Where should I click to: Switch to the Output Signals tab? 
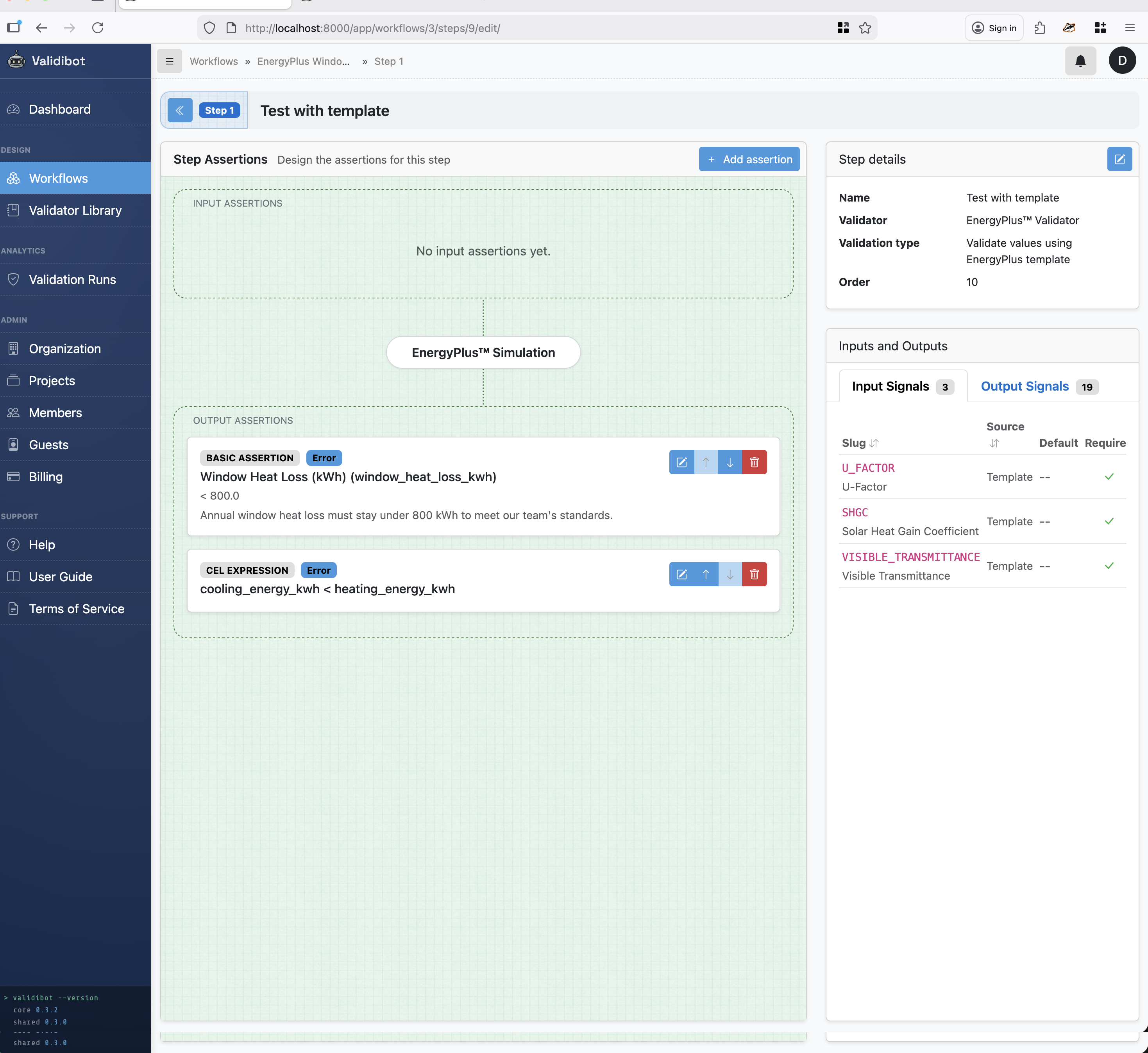[1024, 386]
